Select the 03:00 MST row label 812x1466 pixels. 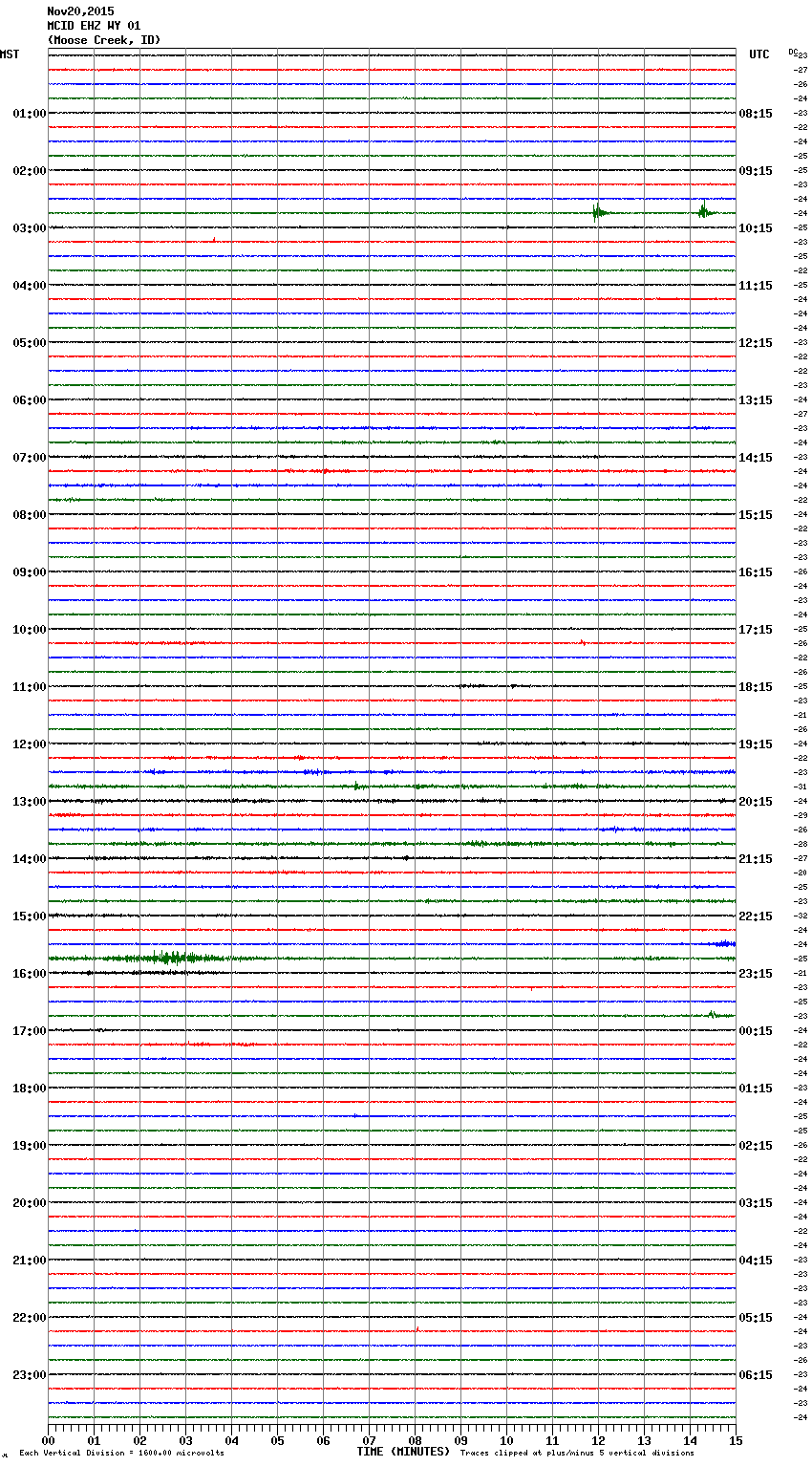coord(30,228)
